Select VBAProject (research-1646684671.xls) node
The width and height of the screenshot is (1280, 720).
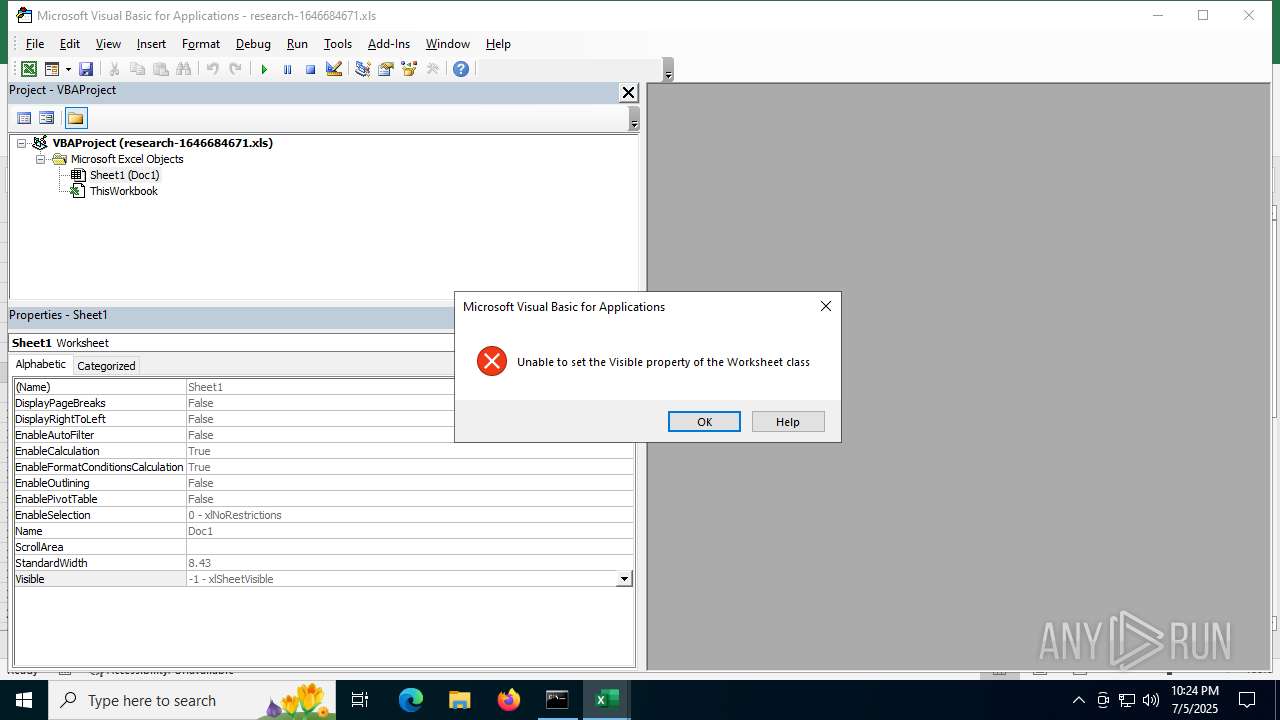coord(163,143)
